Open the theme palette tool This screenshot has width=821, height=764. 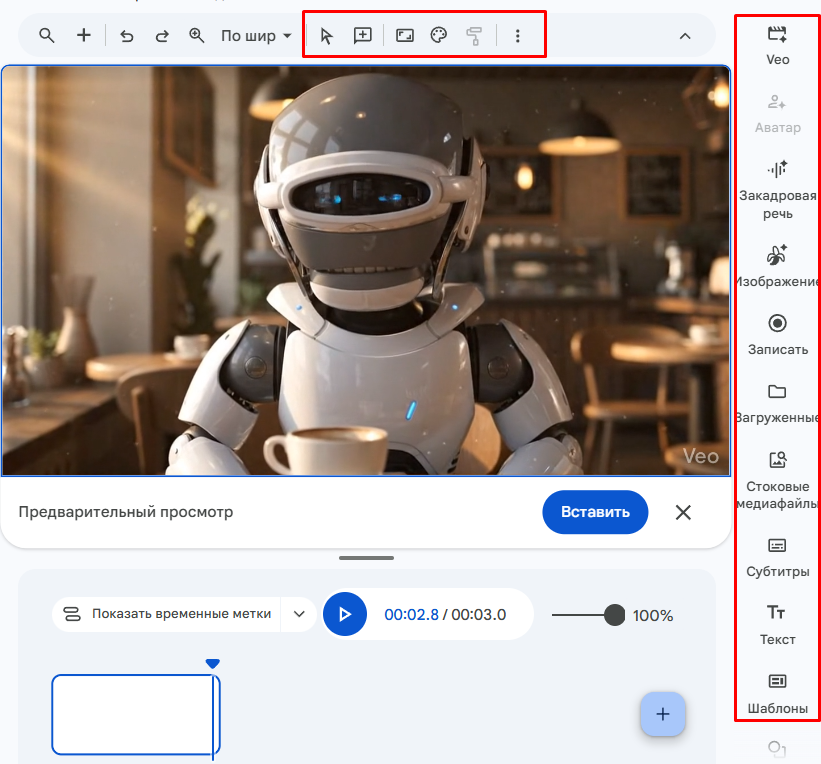coord(440,35)
